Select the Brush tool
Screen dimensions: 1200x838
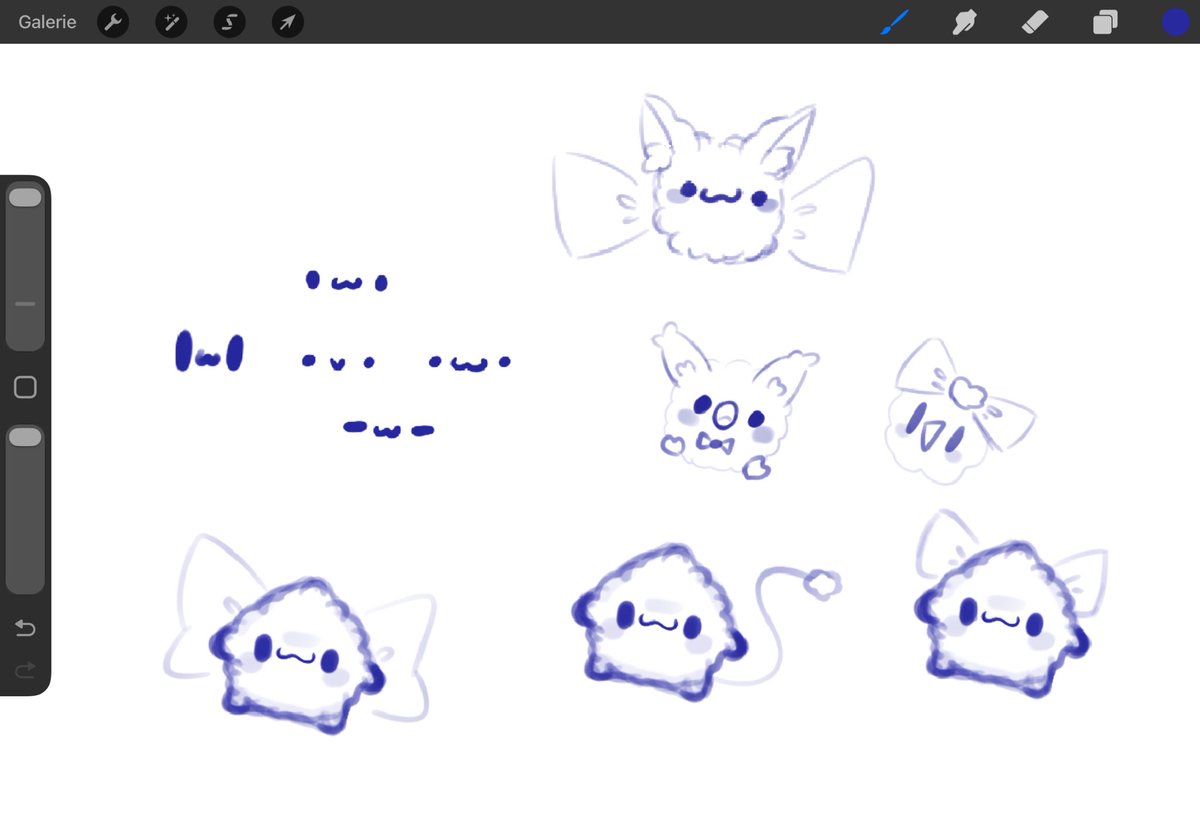pyautogui.click(x=895, y=22)
